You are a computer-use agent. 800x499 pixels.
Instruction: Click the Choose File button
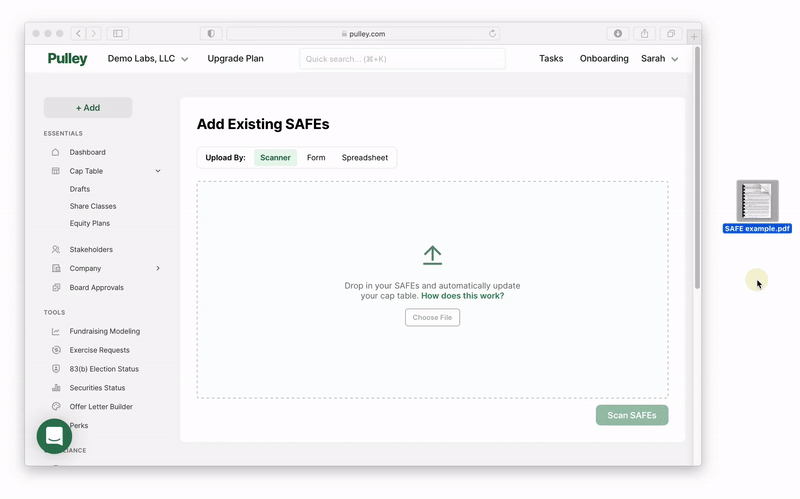click(x=432, y=317)
